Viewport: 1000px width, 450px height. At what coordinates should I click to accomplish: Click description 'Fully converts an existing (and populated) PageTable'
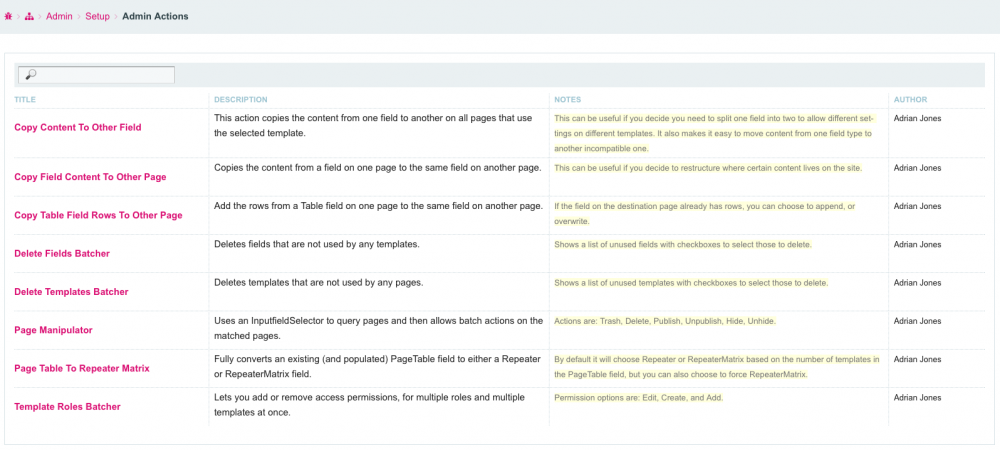(x=378, y=366)
